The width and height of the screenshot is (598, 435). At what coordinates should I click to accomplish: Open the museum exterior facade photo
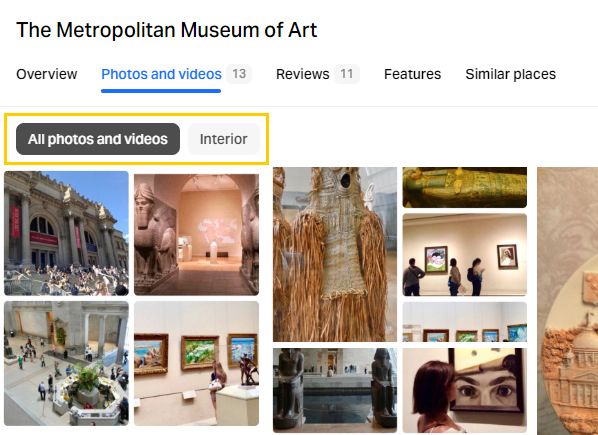pyautogui.click(x=66, y=233)
